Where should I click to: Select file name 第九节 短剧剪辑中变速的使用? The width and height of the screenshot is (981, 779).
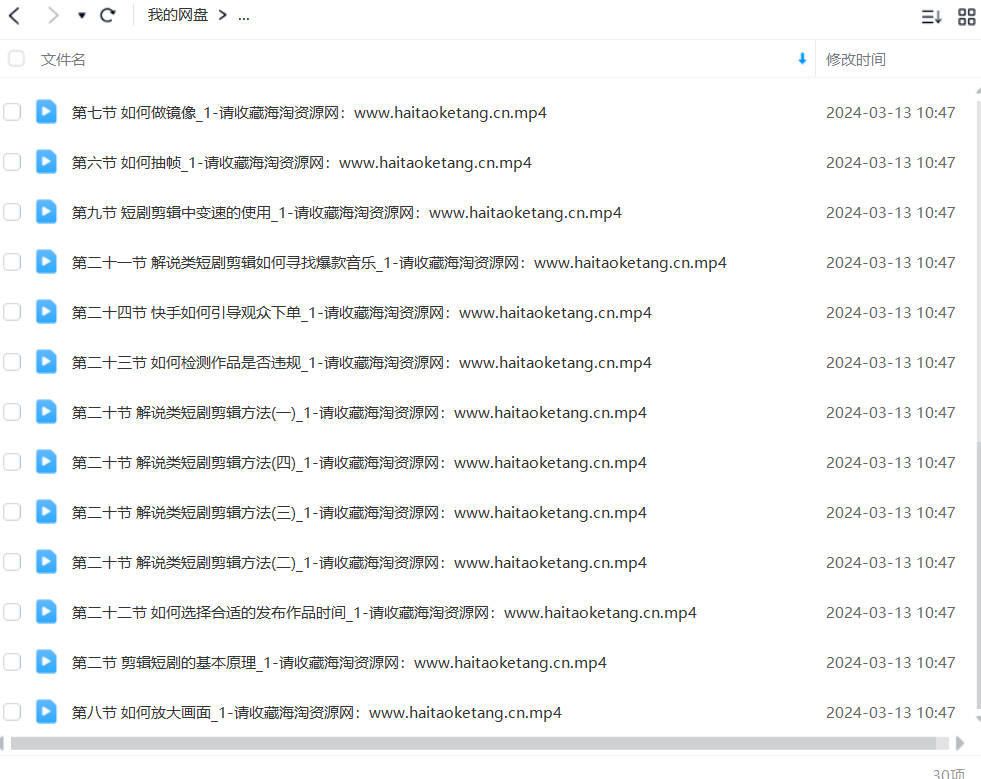click(347, 213)
